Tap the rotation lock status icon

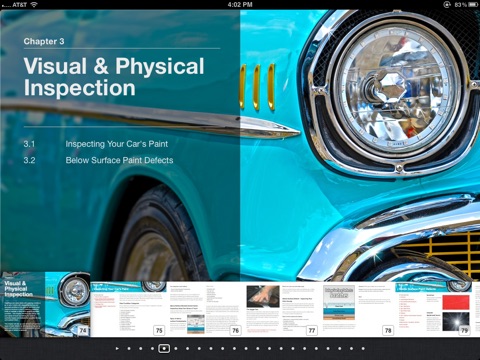coord(447,5)
